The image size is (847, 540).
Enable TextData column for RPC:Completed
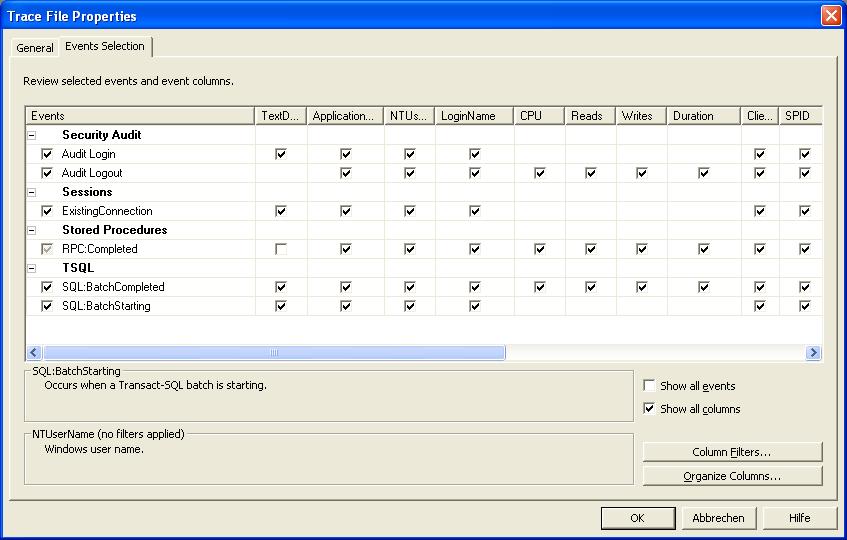(x=280, y=249)
